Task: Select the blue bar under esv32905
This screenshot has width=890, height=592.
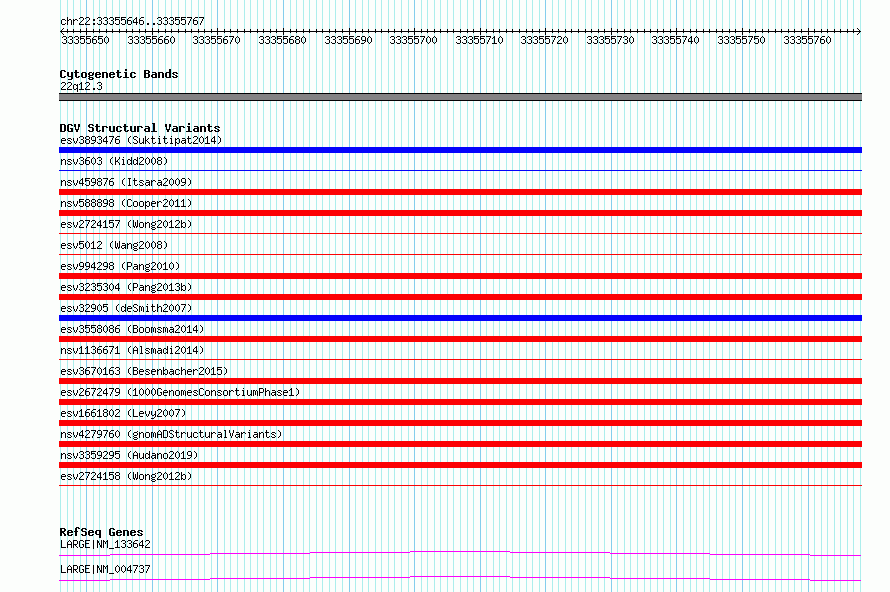Action: (x=460, y=318)
